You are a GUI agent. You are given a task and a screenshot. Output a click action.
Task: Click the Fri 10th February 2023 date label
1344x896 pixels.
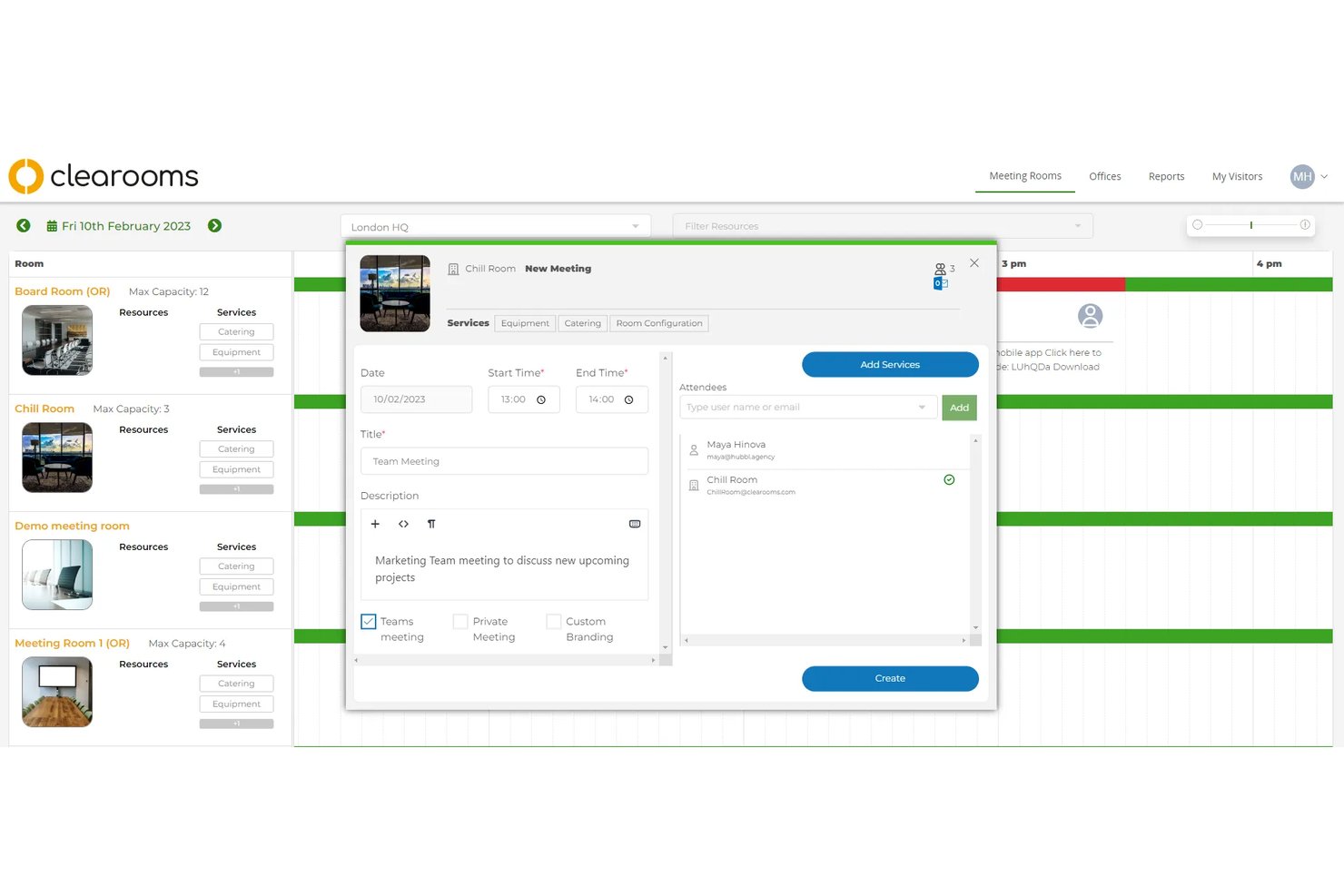(x=126, y=226)
